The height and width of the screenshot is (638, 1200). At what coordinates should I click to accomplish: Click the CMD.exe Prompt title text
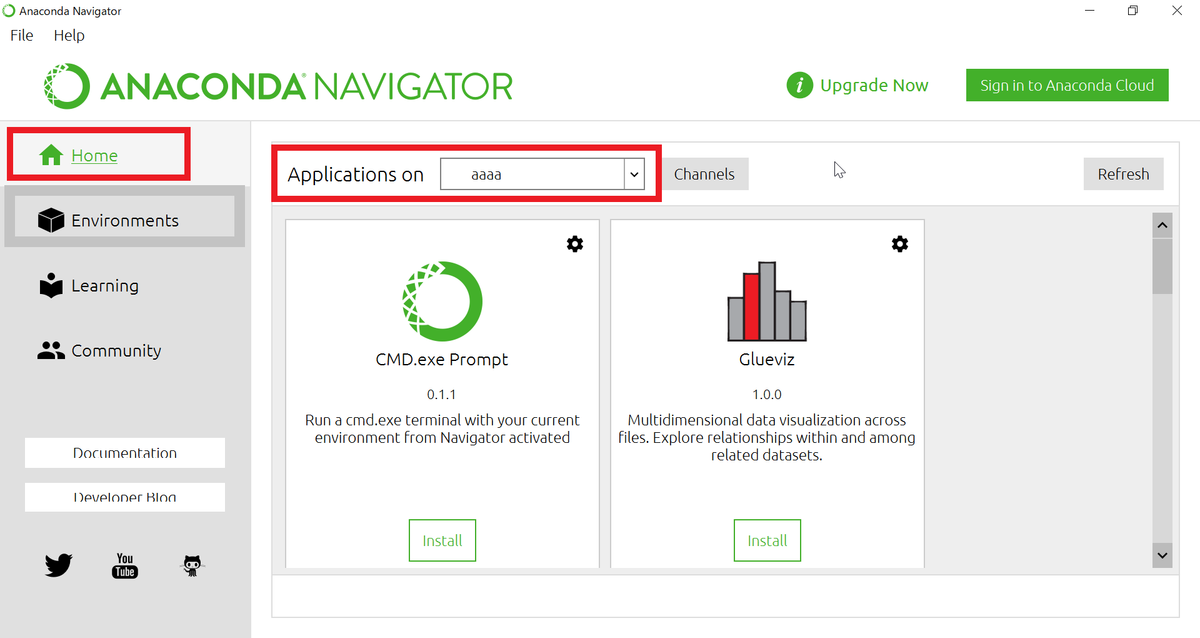pyautogui.click(x=442, y=360)
